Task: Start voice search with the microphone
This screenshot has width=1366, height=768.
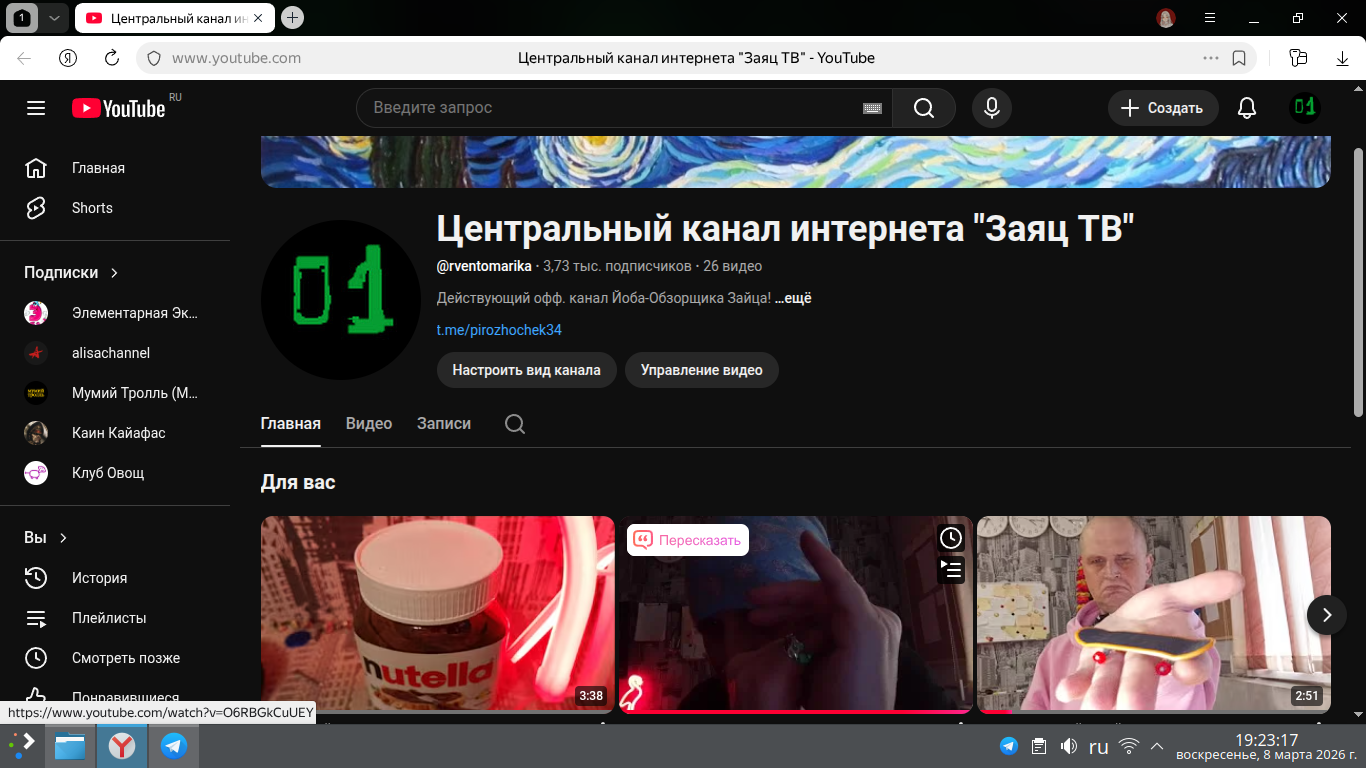Action: 992,108
